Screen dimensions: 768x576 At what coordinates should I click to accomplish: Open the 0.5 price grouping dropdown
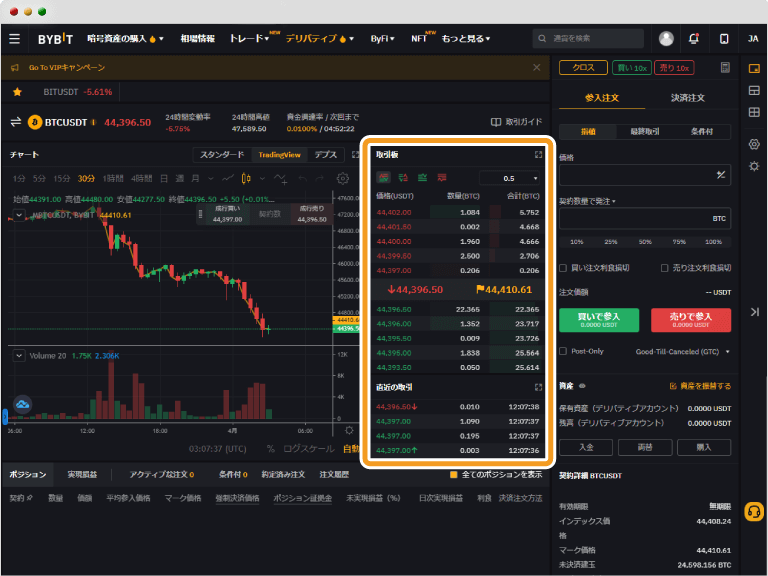(509, 178)
